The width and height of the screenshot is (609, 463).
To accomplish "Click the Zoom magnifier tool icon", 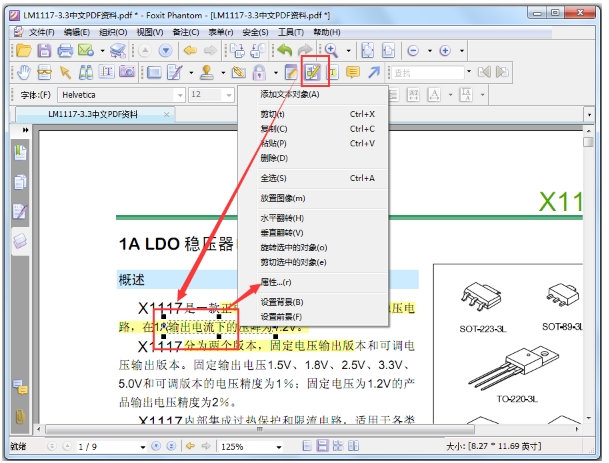I will pos(331,50).
